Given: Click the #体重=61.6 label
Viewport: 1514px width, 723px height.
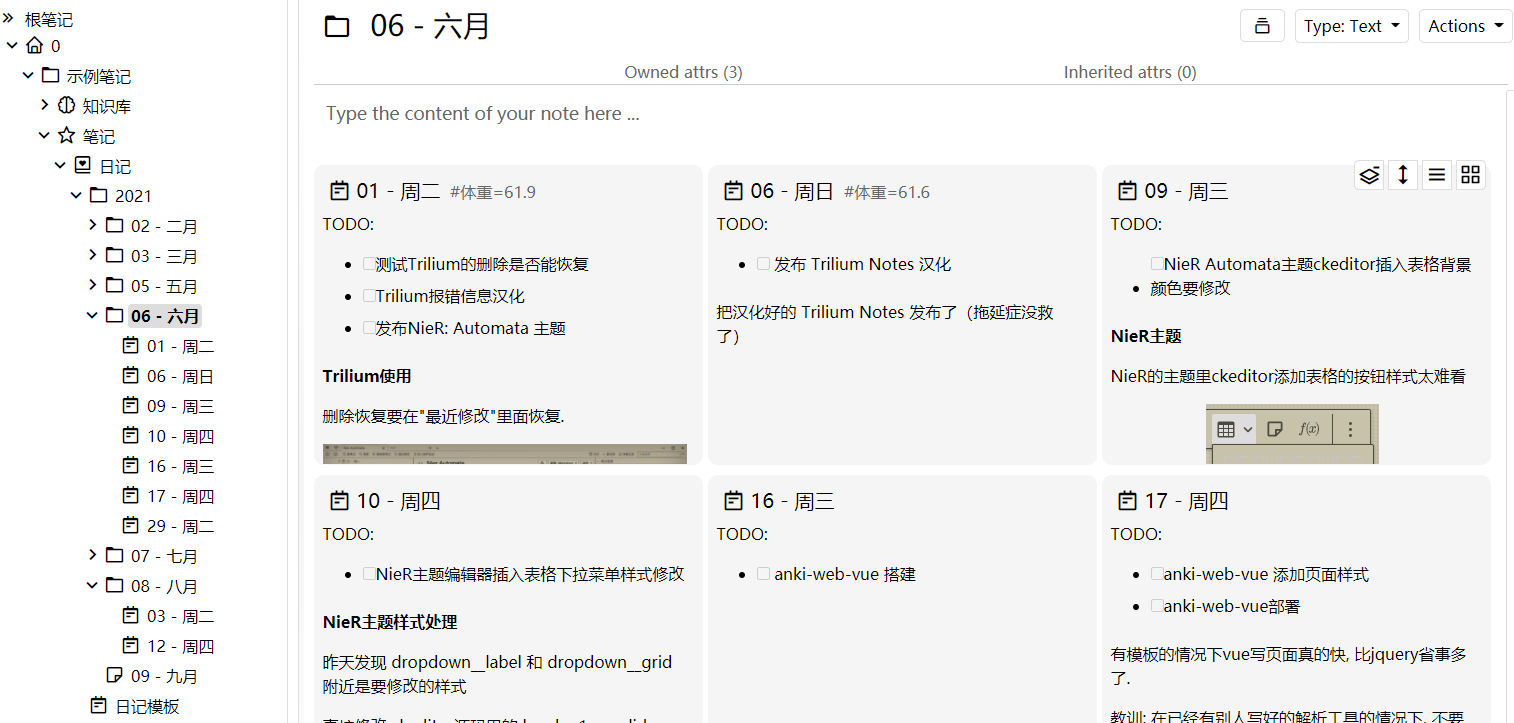Looking at the screenshot, I should point(887,192).
